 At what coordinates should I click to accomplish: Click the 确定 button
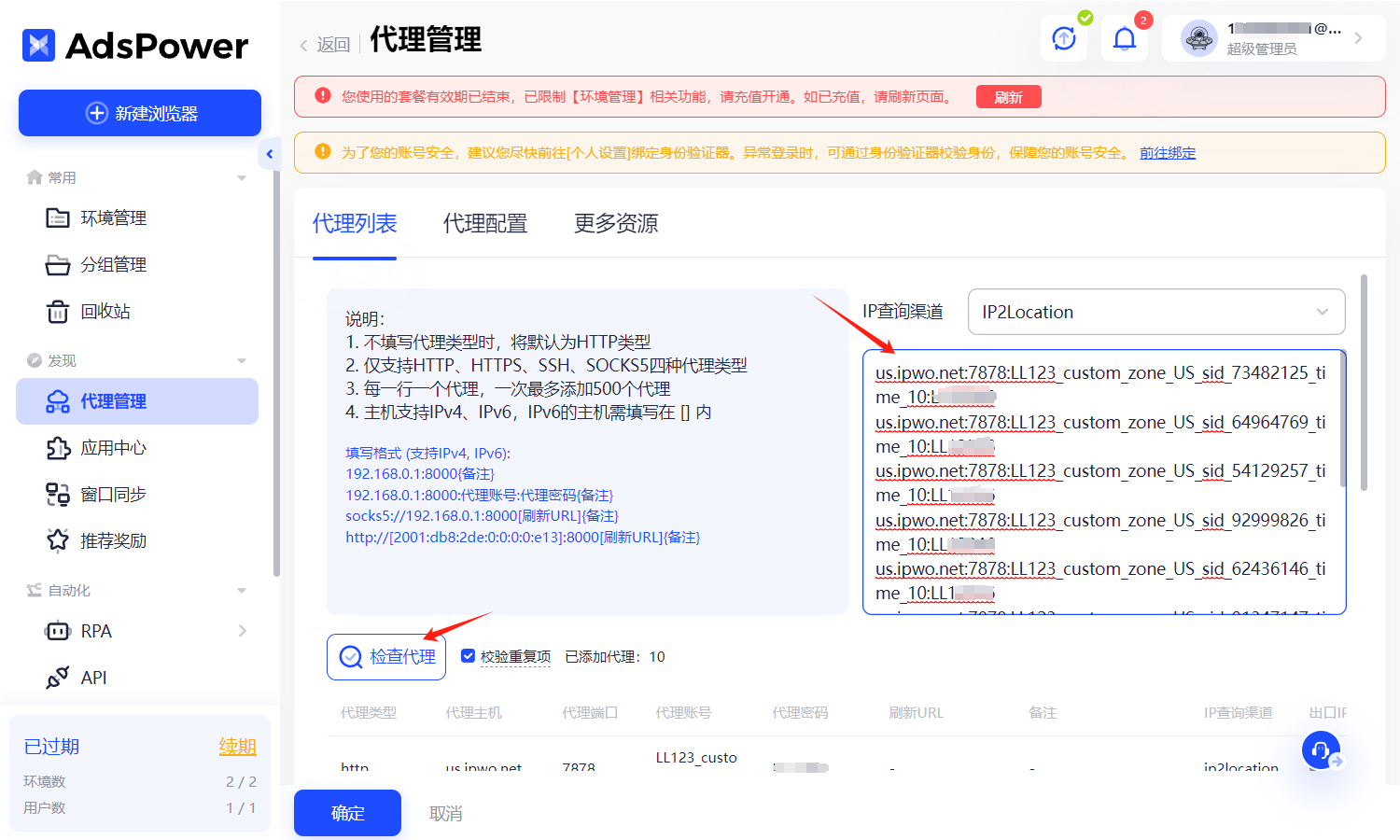(347, 813)
